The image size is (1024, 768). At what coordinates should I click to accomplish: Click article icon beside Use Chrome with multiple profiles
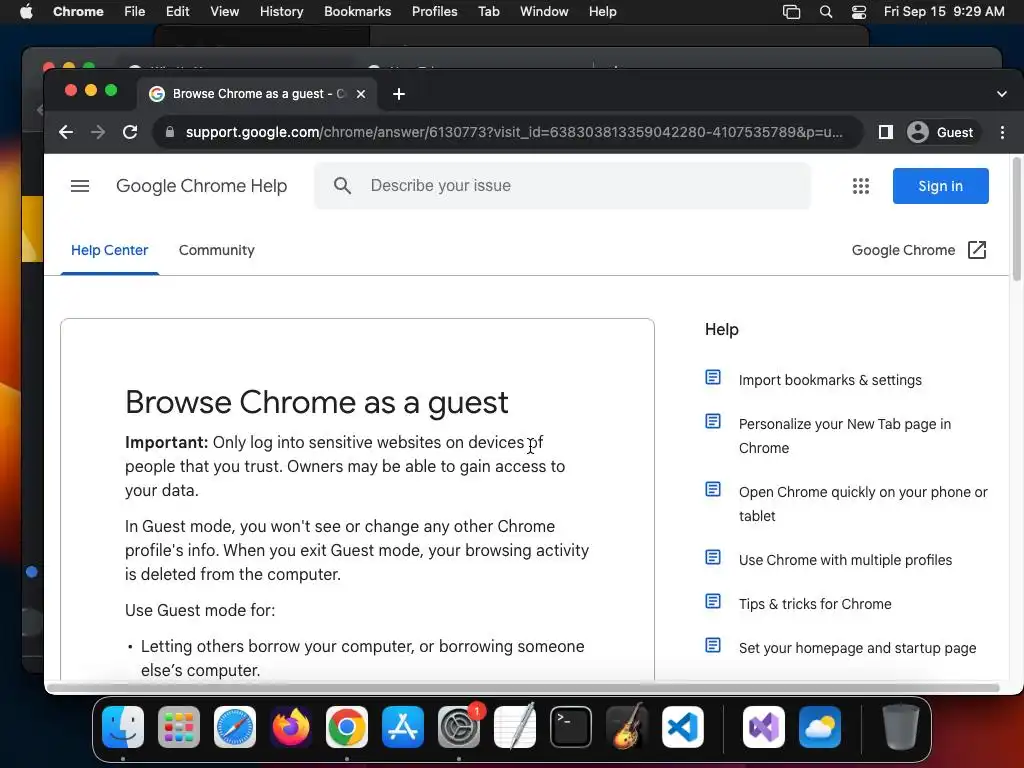point(713,557)
